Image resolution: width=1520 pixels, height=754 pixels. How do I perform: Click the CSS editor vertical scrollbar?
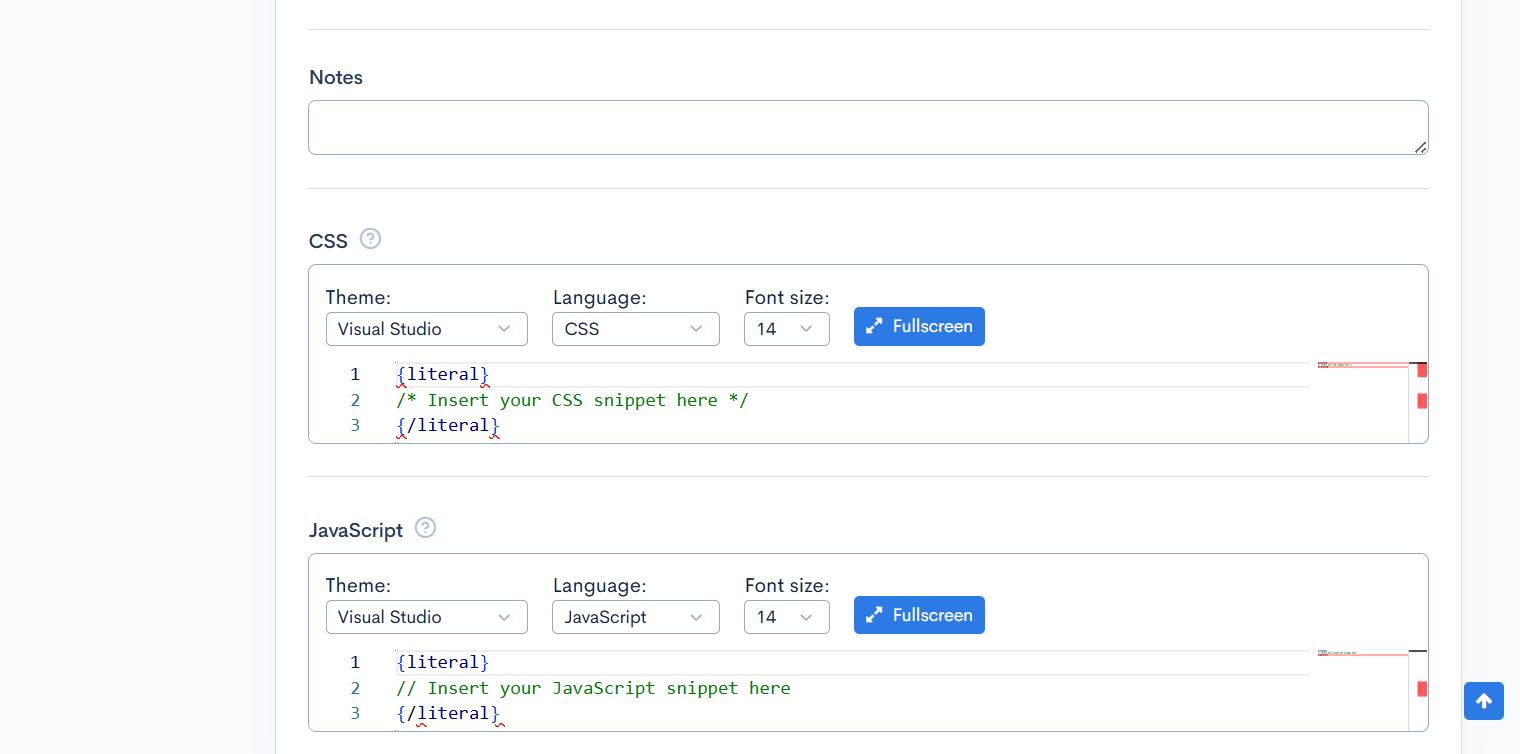(x=1418, y=402)
